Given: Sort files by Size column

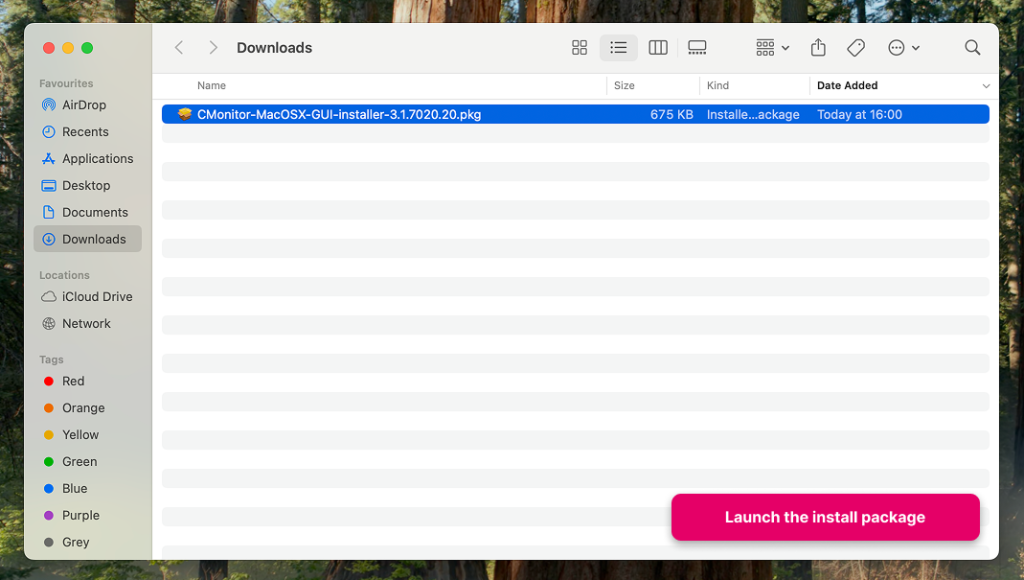Looking at the screenshot, I should coord(624,86).
